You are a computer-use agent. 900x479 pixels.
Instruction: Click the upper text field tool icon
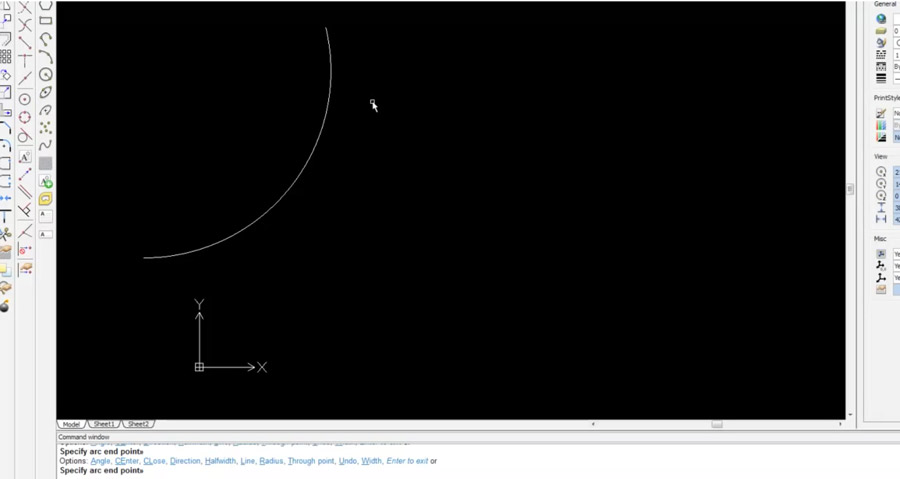click(x=45, y=216)
